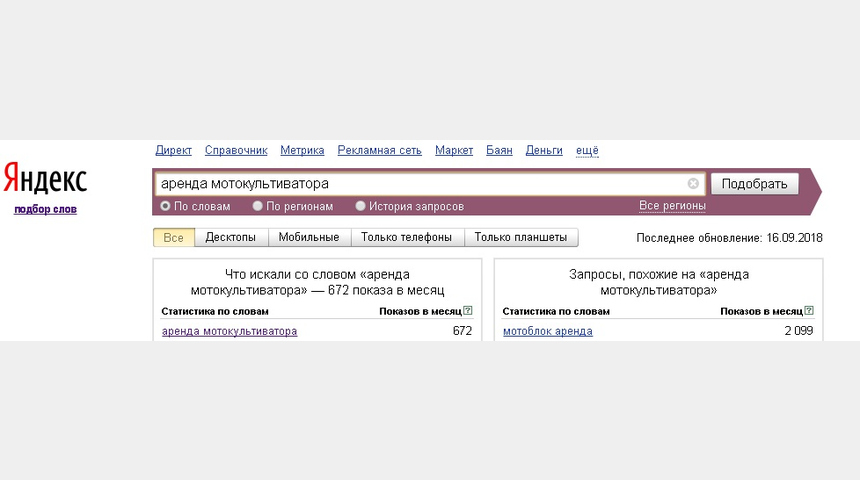Image resolution: width=860 pixels, height=480 pixels.
Task: Open 'мотоблок аренда' similar query link
Action: point(547,331)
